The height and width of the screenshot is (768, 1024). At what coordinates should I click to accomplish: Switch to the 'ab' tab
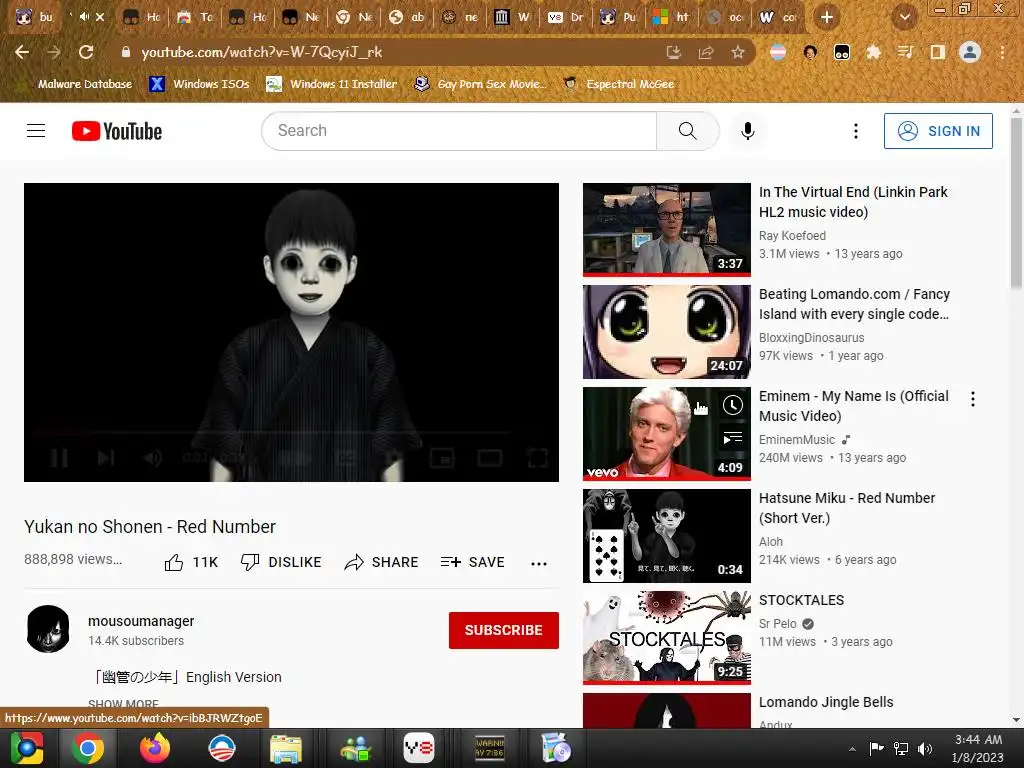(x=406, y=17)
